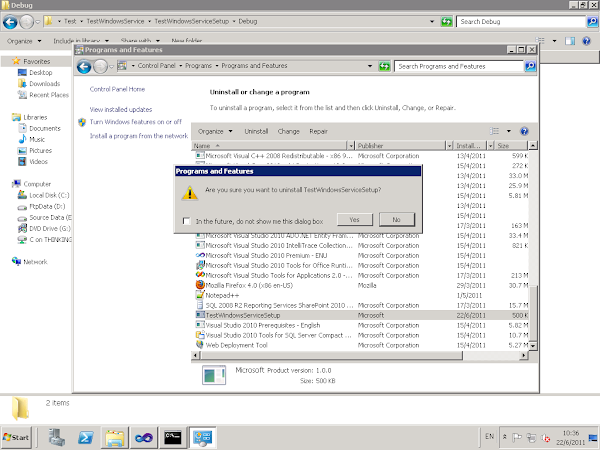Open Installed On column filter dropdown
Image resolution: width=600 pixels, height=450 pixels.
(x=490, y=146)
